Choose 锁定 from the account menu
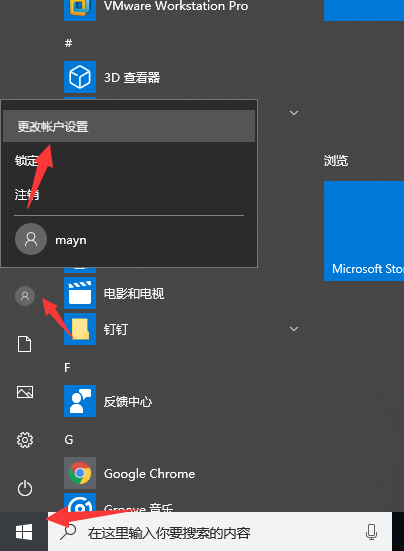The image size is (404, 551). tap(129, 160)
